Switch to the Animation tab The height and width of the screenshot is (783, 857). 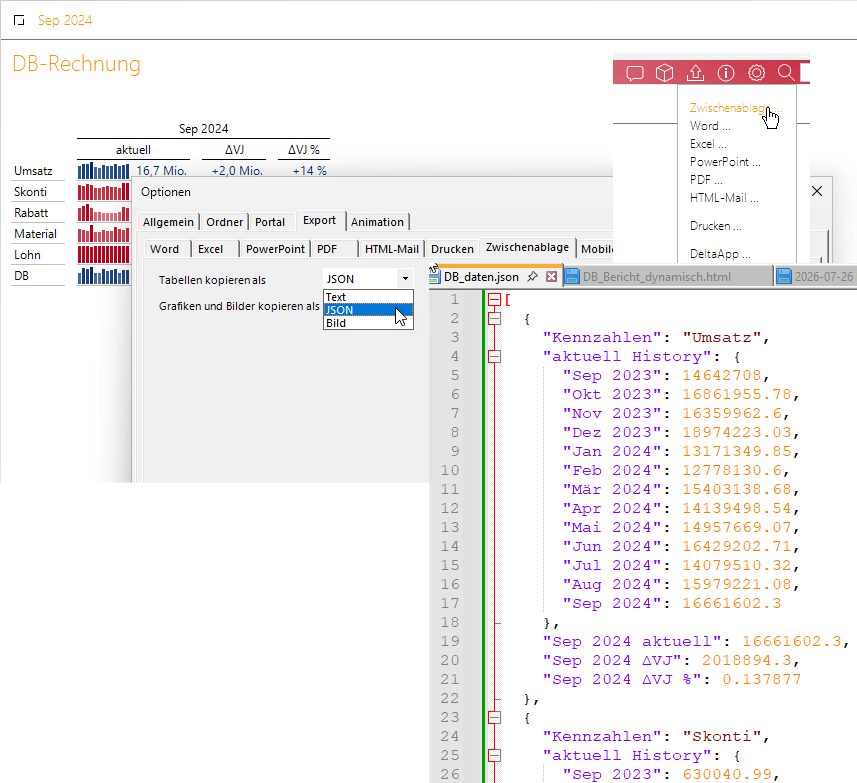(x=377, y=222)
